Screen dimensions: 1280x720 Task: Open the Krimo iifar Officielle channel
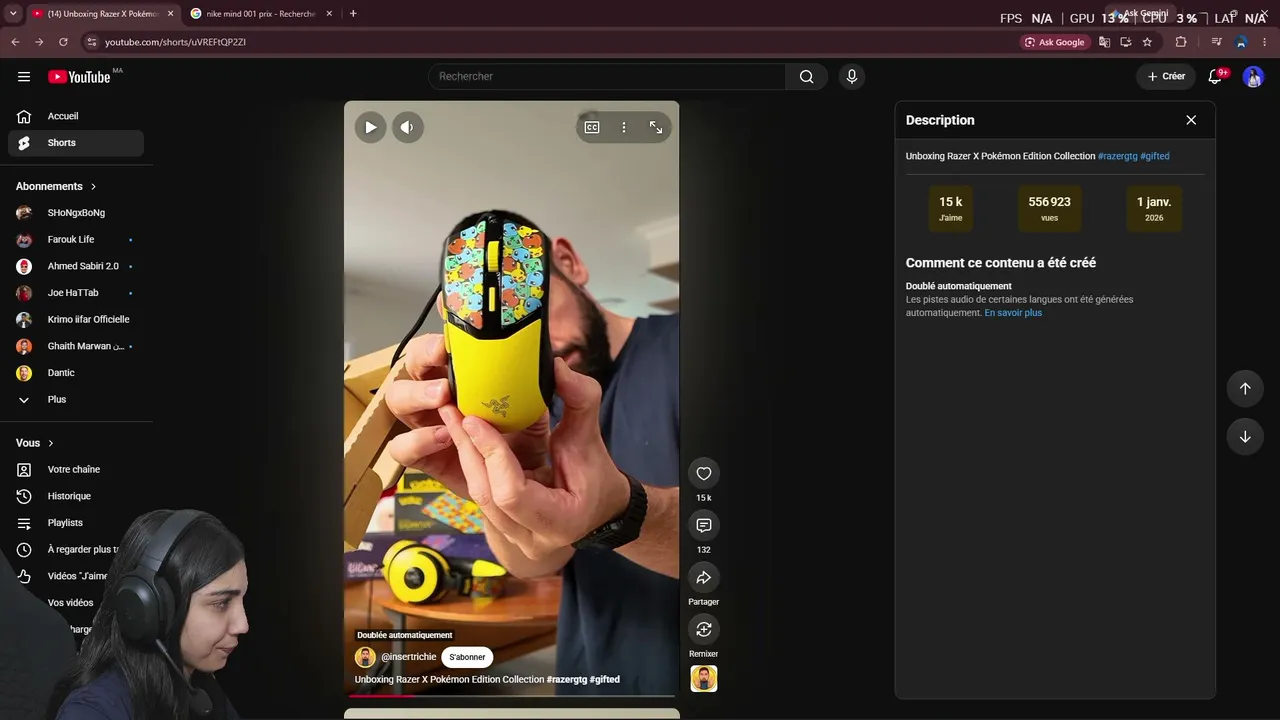(76, 320)
